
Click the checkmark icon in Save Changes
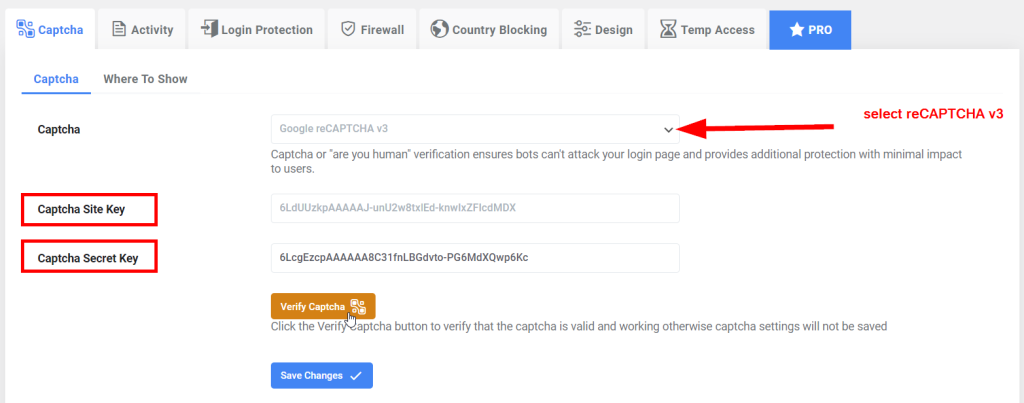356,375
